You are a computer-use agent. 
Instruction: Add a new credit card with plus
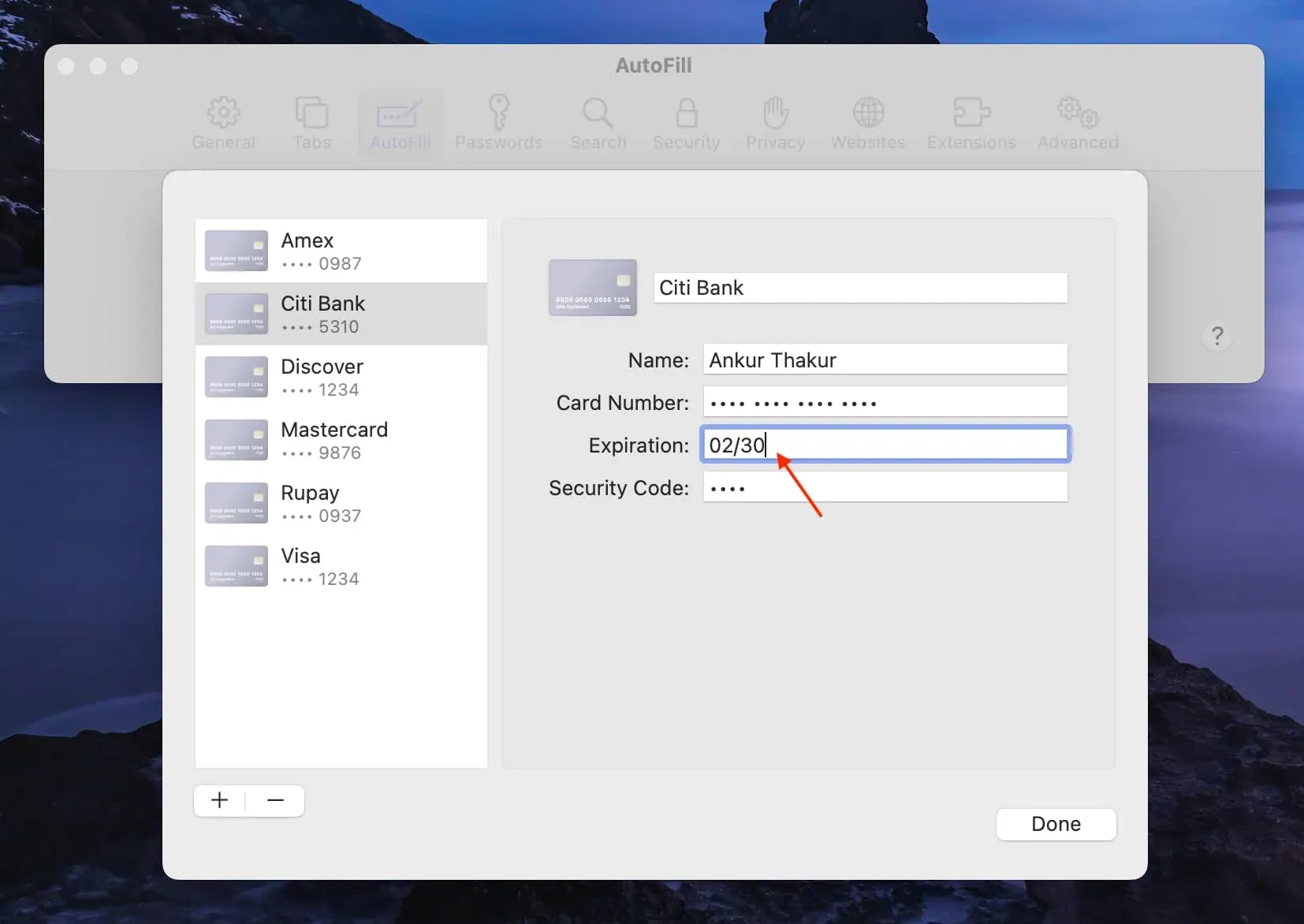220,800
